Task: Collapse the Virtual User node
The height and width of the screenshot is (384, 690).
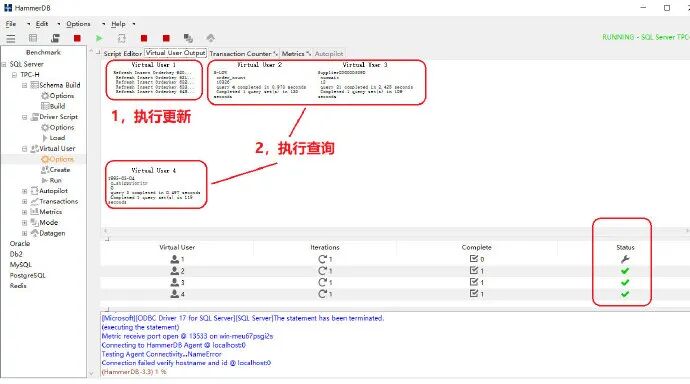Action: [x=25, y=149]
